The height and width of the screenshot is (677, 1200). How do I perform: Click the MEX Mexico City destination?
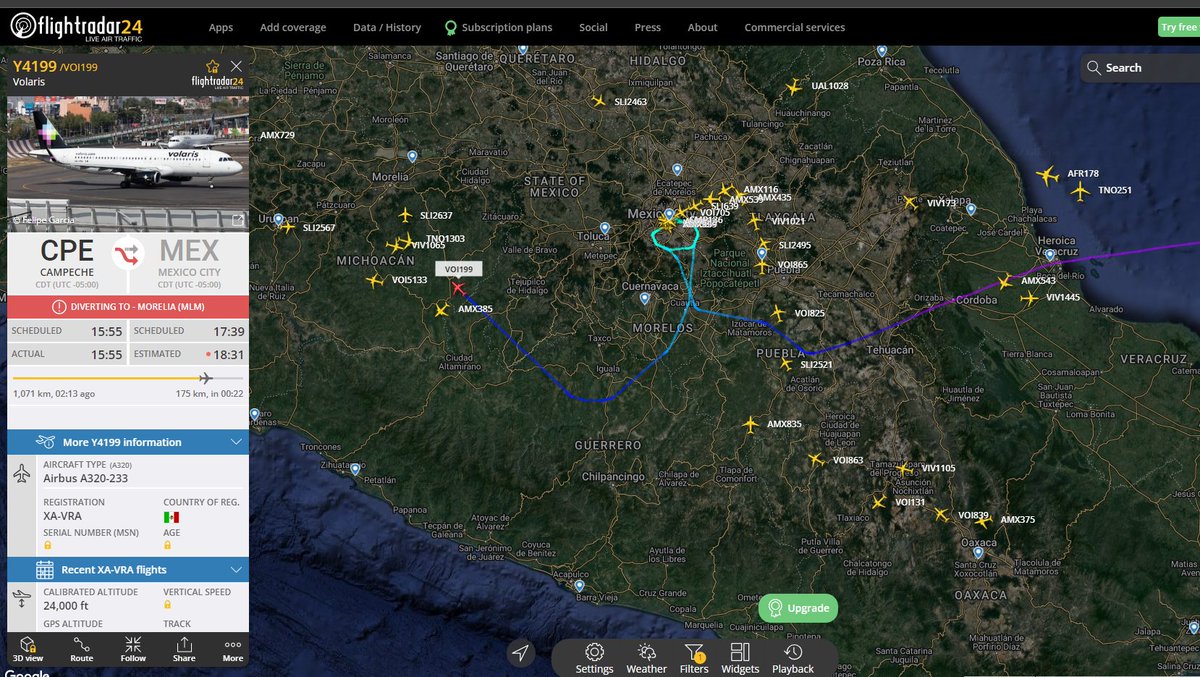189,259
